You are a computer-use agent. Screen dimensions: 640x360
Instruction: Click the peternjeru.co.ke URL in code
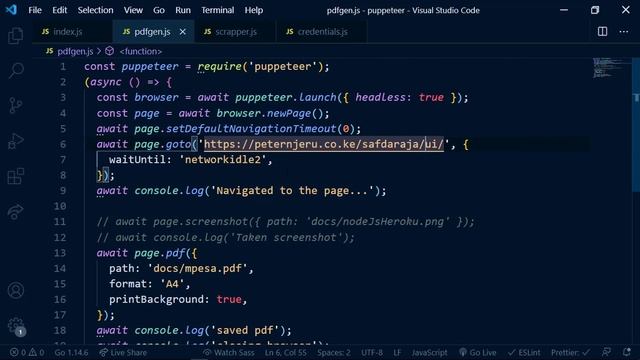coord(324,144)
